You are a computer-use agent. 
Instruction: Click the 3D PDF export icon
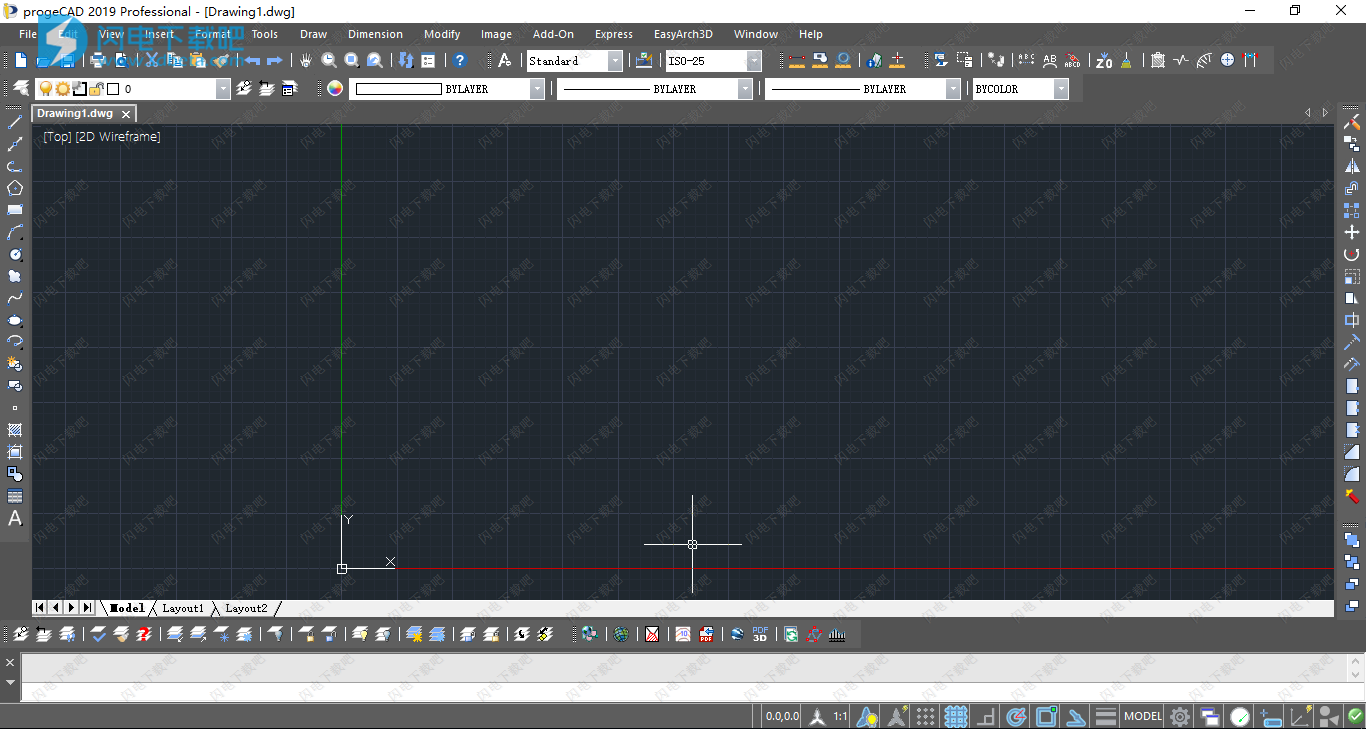760,634
